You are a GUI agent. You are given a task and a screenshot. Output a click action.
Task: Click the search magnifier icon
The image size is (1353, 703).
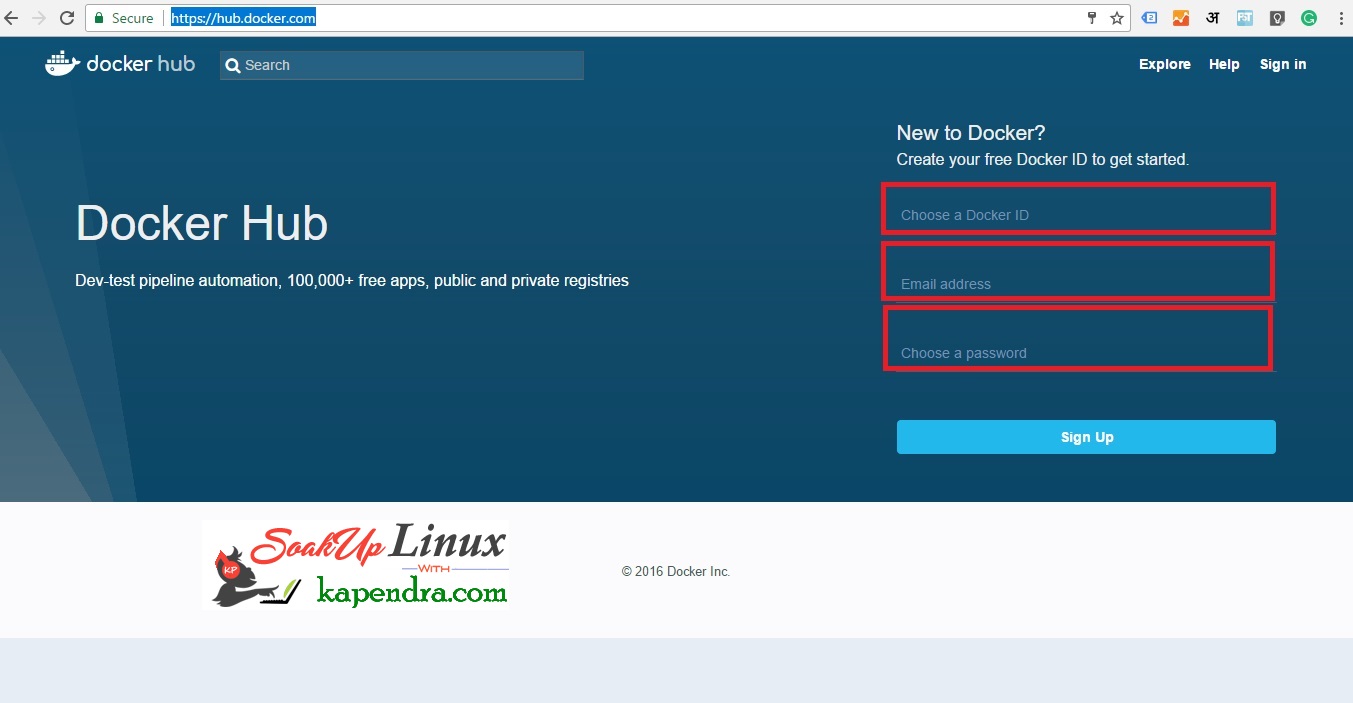232,65
